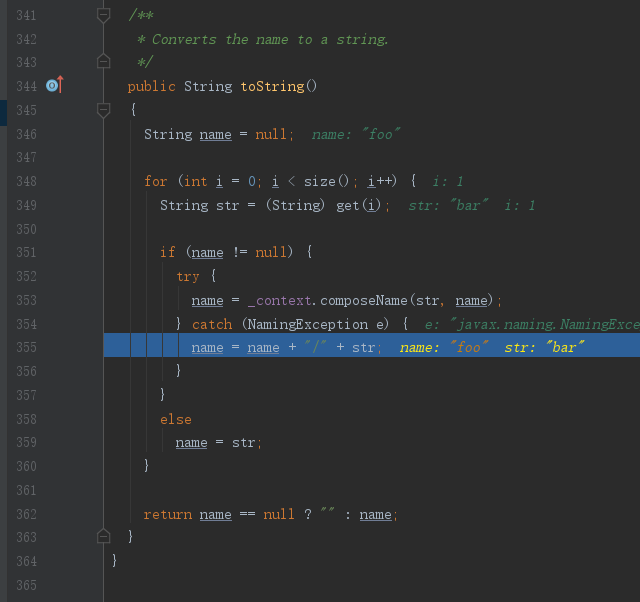Click inline hint str: "bar" on line 349
Image resolution: width=640 pixels, height=602 pixels.
[x=448, y=205]
